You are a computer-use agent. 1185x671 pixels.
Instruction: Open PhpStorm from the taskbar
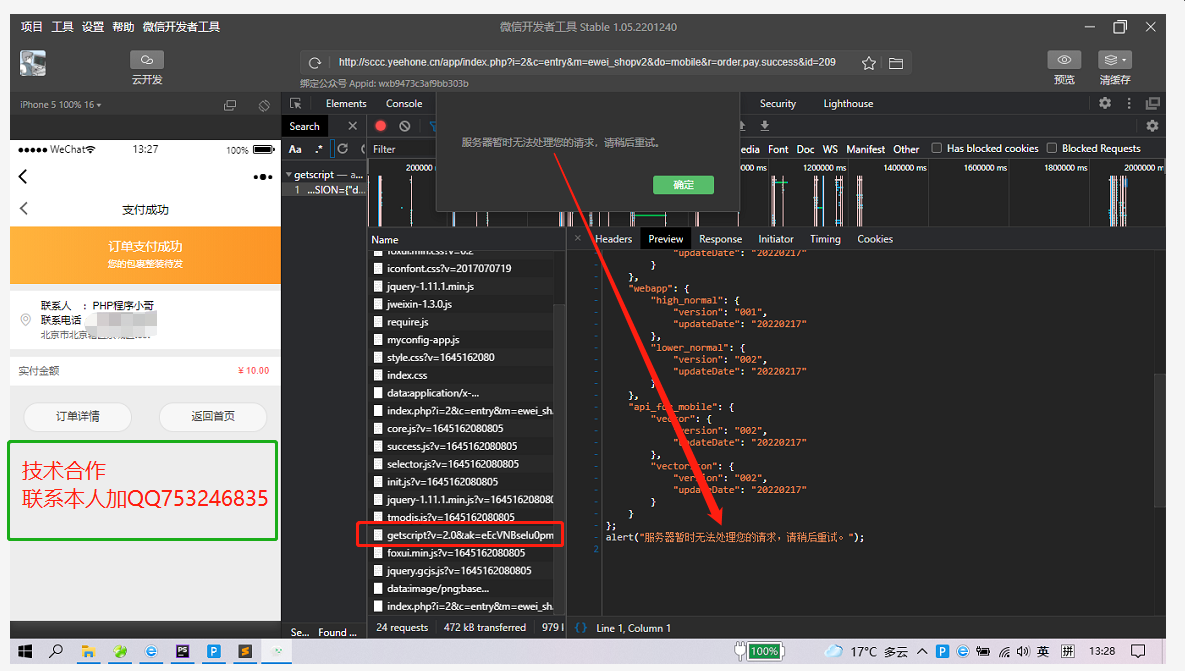tap(182, 651)
